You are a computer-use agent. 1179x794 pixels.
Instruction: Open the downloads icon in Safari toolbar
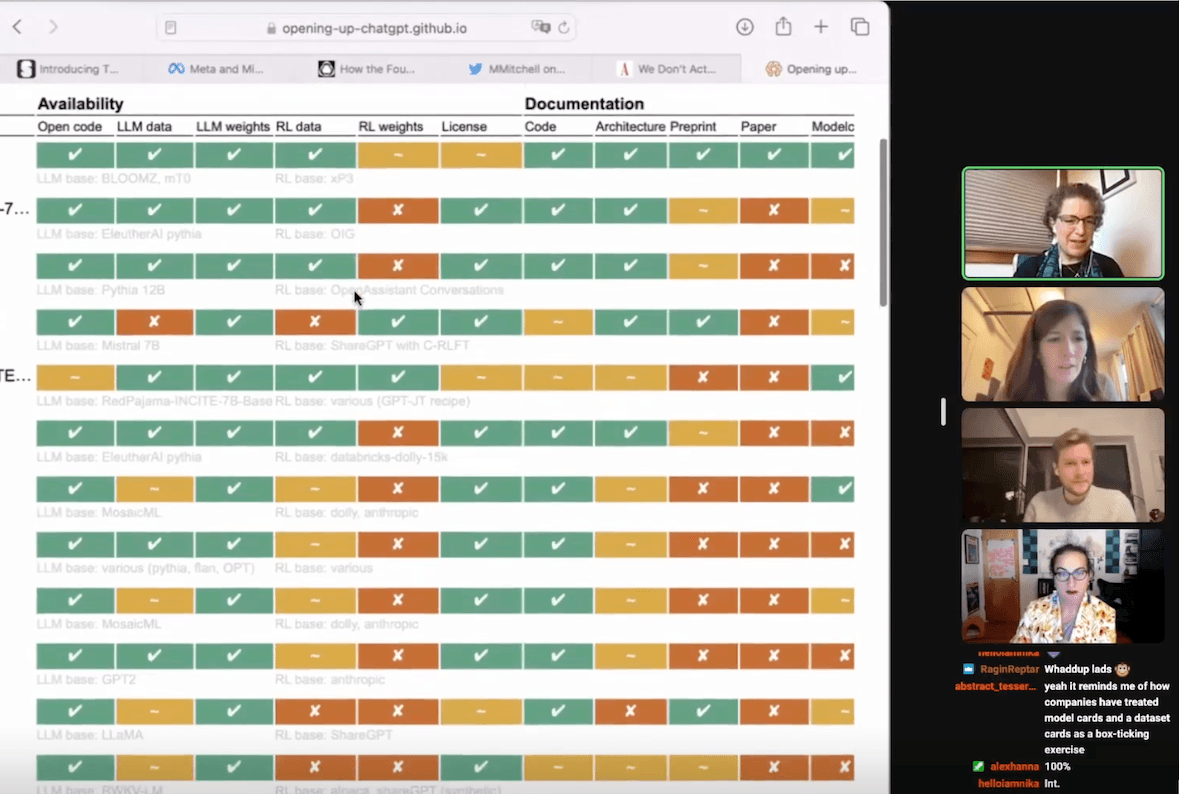point(744,27)
